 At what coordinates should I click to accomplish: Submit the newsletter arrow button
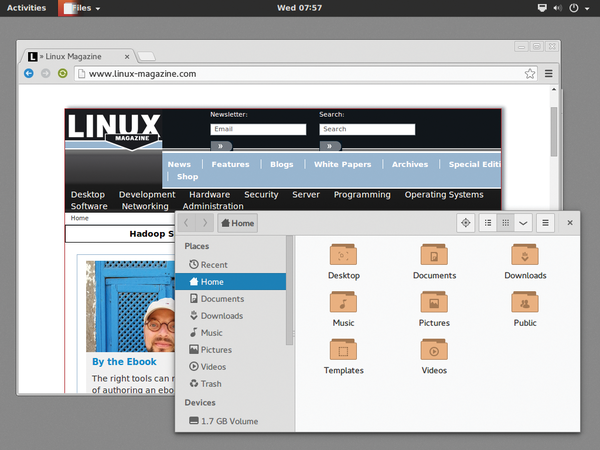(221, 146)
